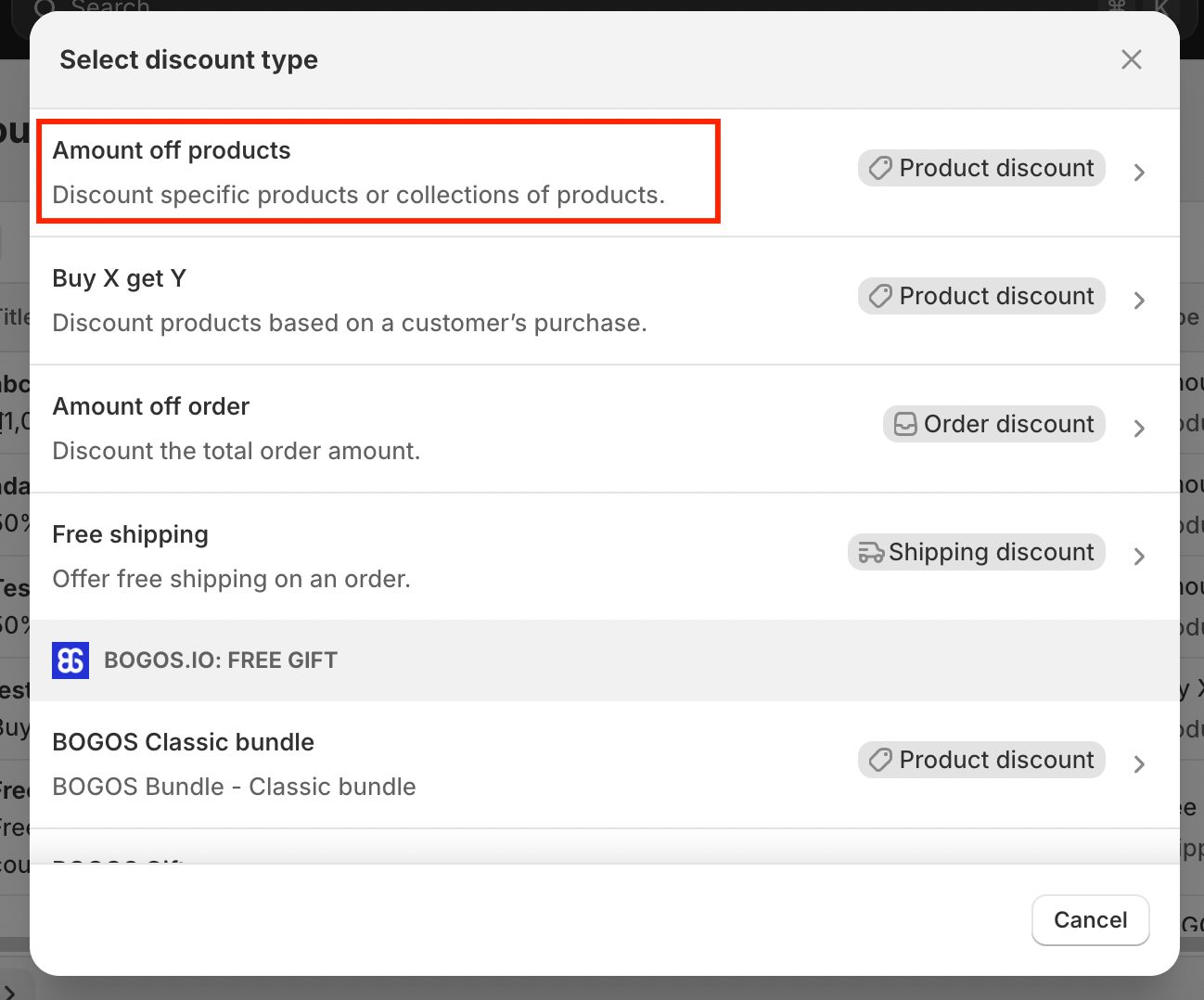Click the tag icon on BOGOS Classic bundle's badge
Viewport: 1204px width, 1000px height.
coord(879,760)
